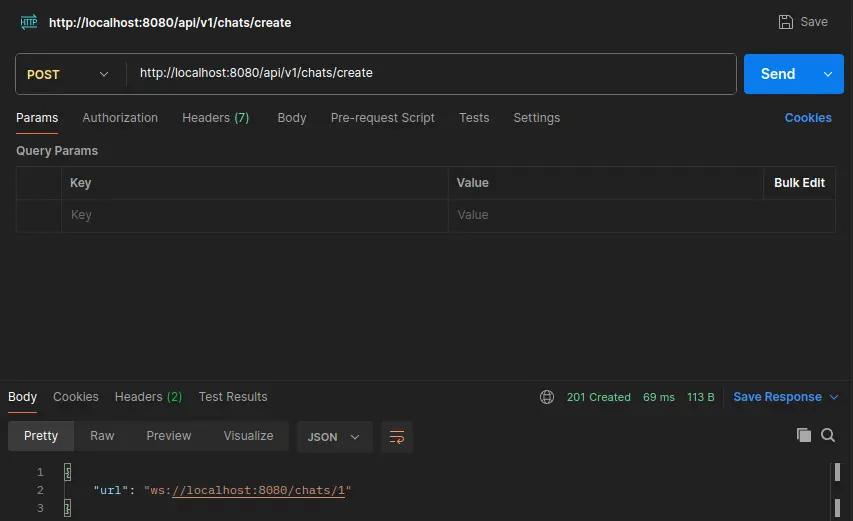The image size is (853, 521).
Task: Switch to the Authorization tab
Action: (x=120, y=118)
